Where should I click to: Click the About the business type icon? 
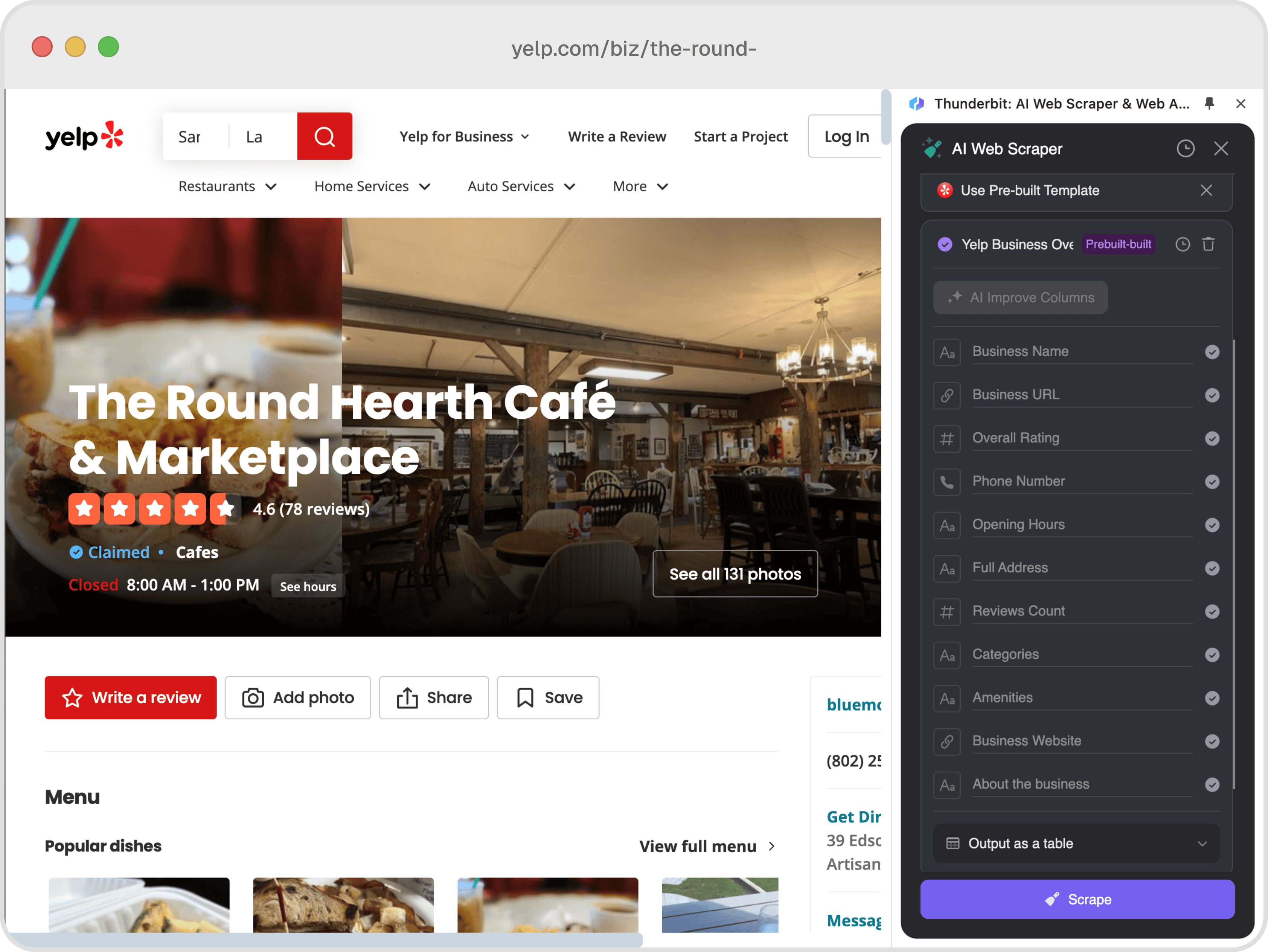[x=947, y=785]
